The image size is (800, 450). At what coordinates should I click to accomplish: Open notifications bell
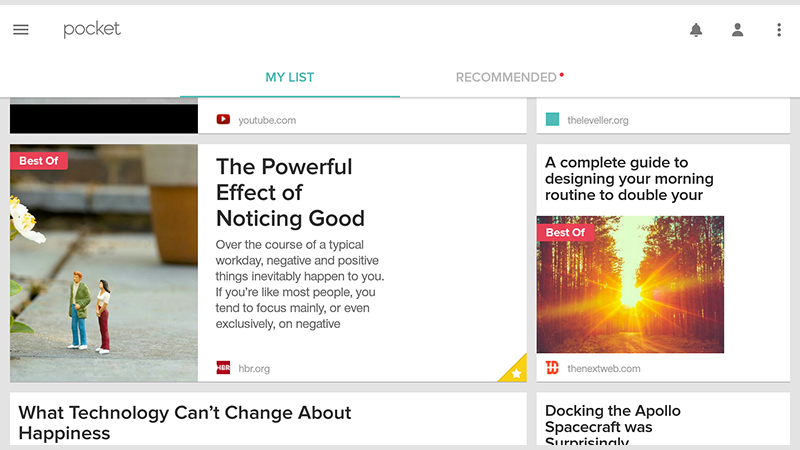click(x=696, y=30)
